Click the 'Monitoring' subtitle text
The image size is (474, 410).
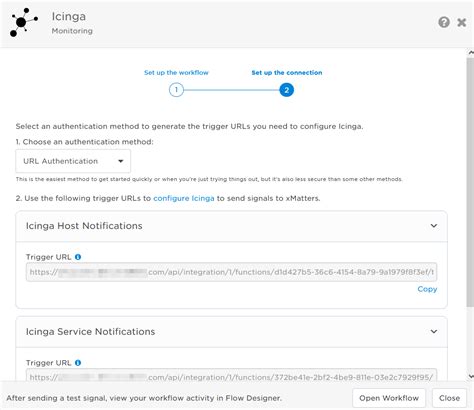click(x=72, y=31)
